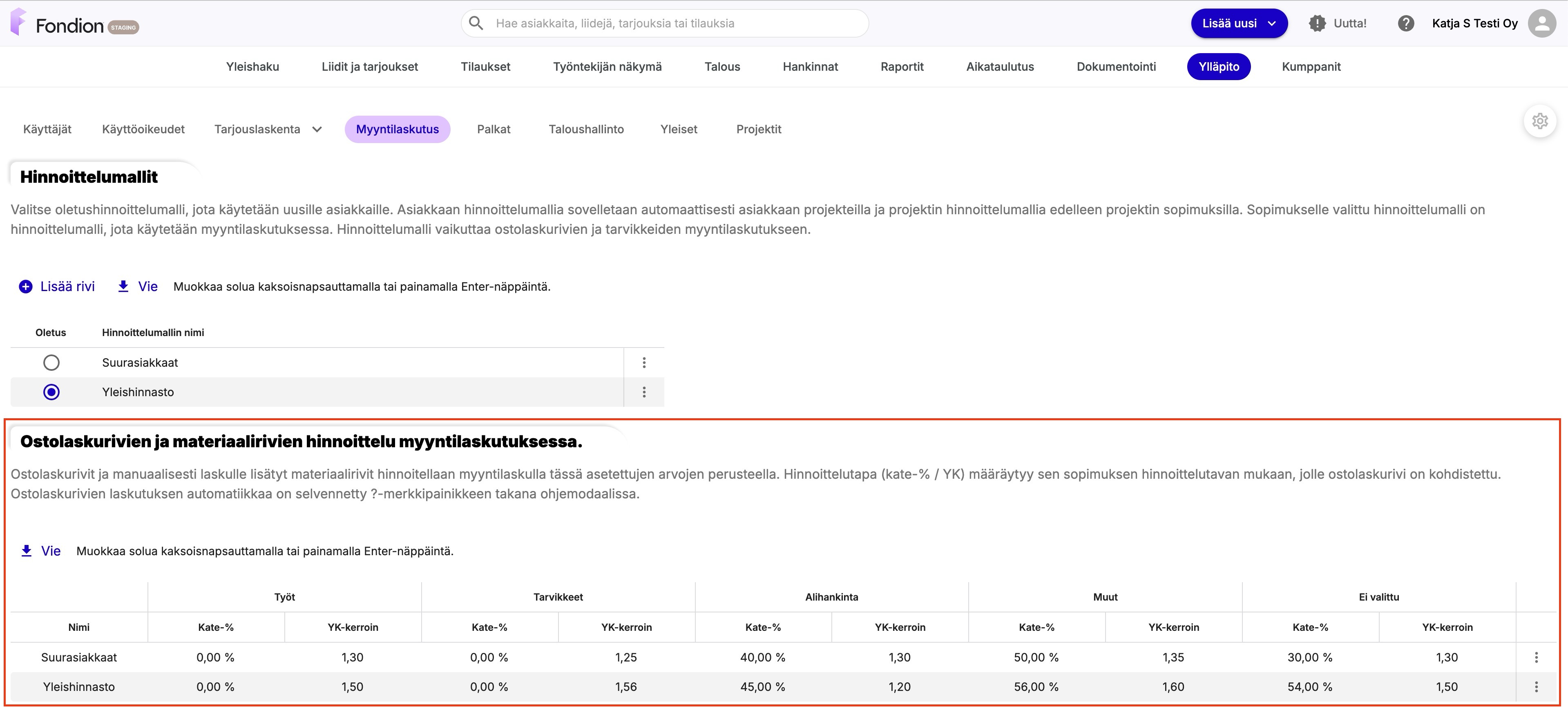Open the Hankinnat tab
The width and height of the screenshot is (1568, 713).
[x=810, y=66]
